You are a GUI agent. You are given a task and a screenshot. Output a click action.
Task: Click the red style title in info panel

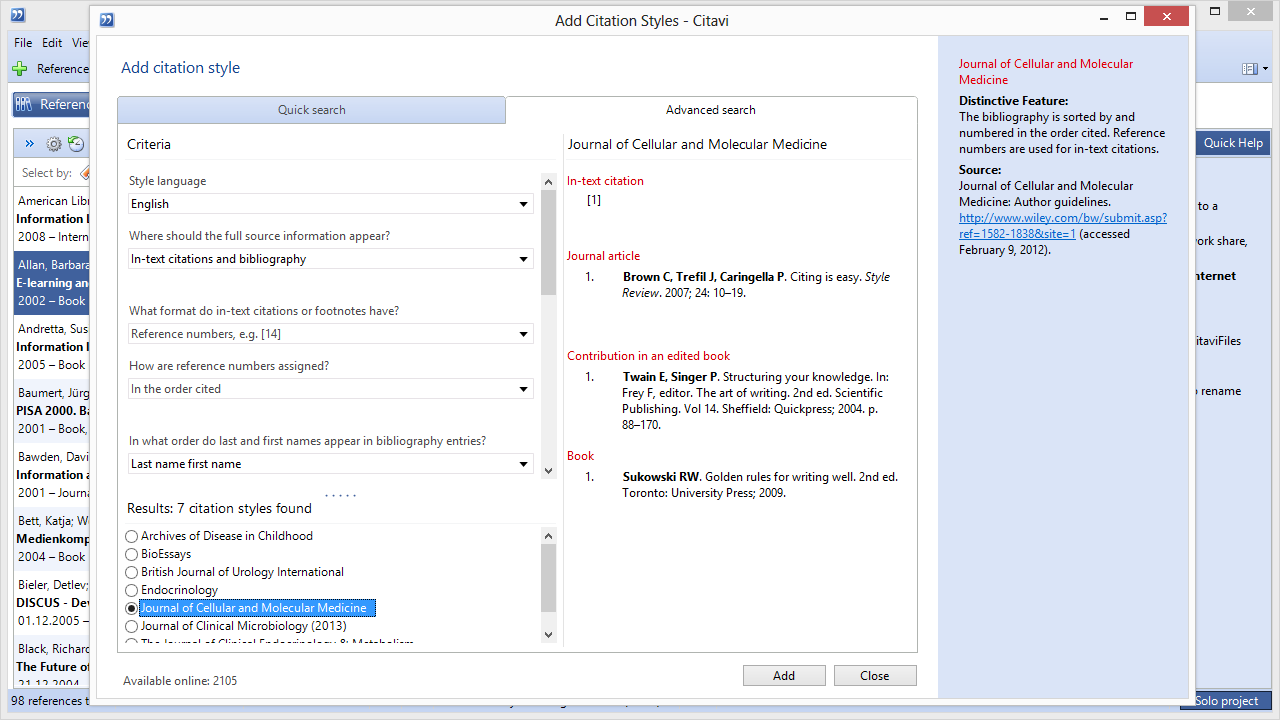point(1046,72)
